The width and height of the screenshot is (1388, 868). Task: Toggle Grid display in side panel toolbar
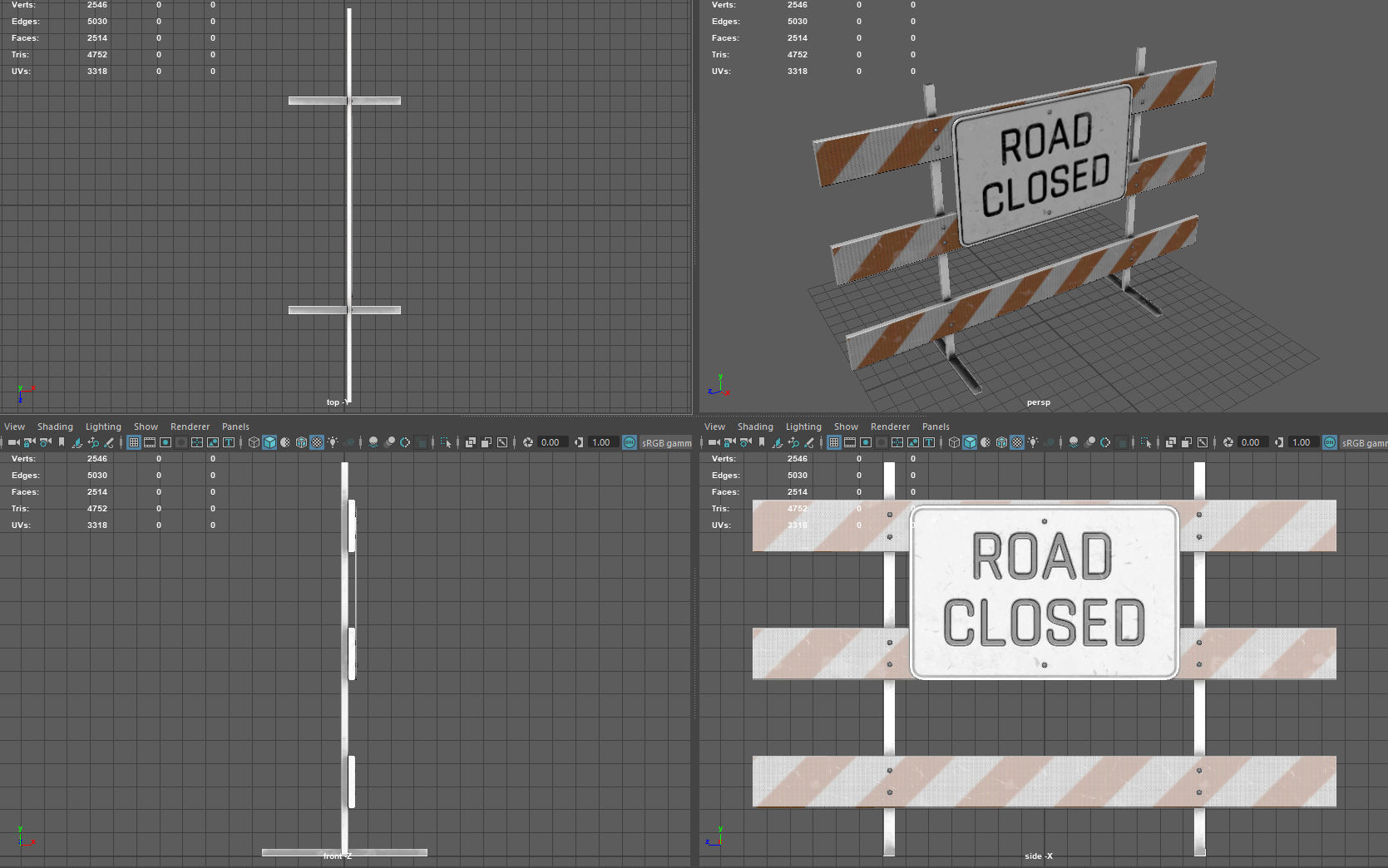pos(834,442)
